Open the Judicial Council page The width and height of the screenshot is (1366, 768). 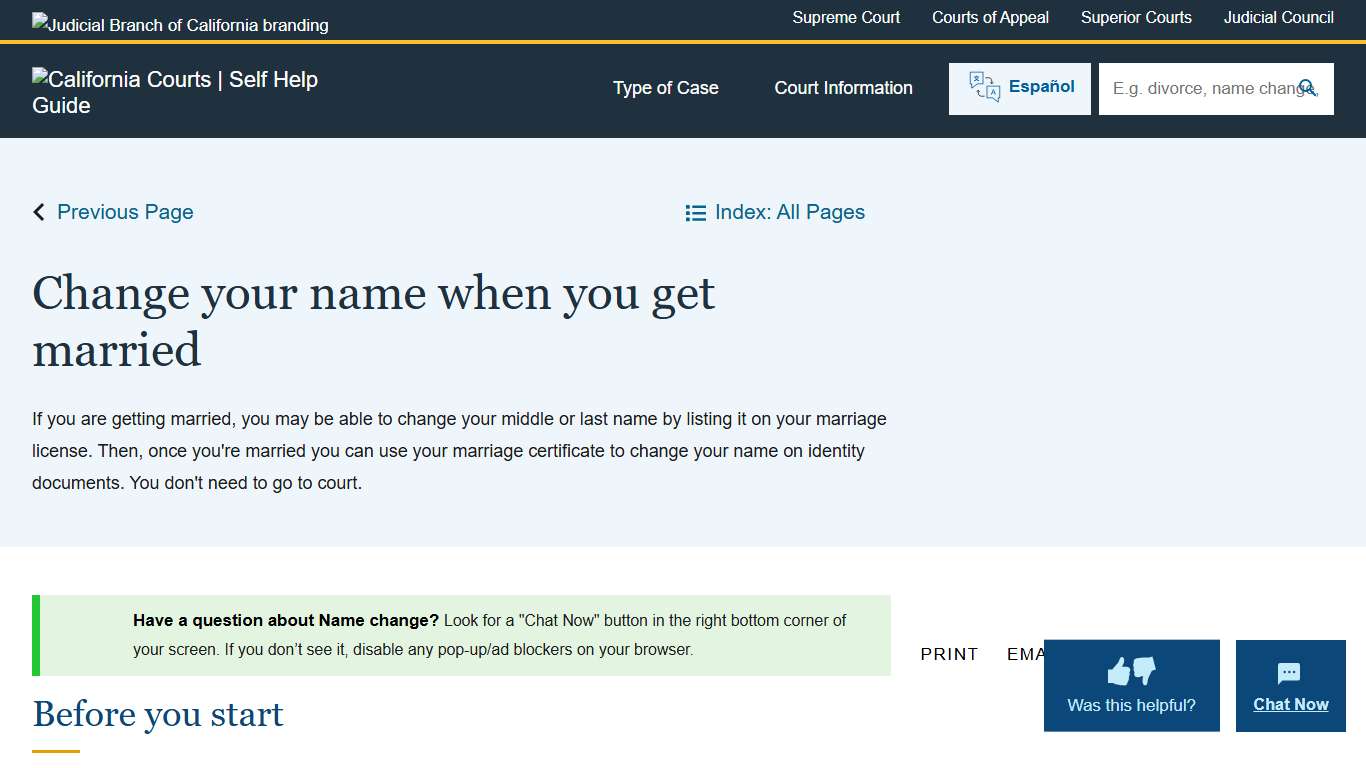(x=1278, y=17)
